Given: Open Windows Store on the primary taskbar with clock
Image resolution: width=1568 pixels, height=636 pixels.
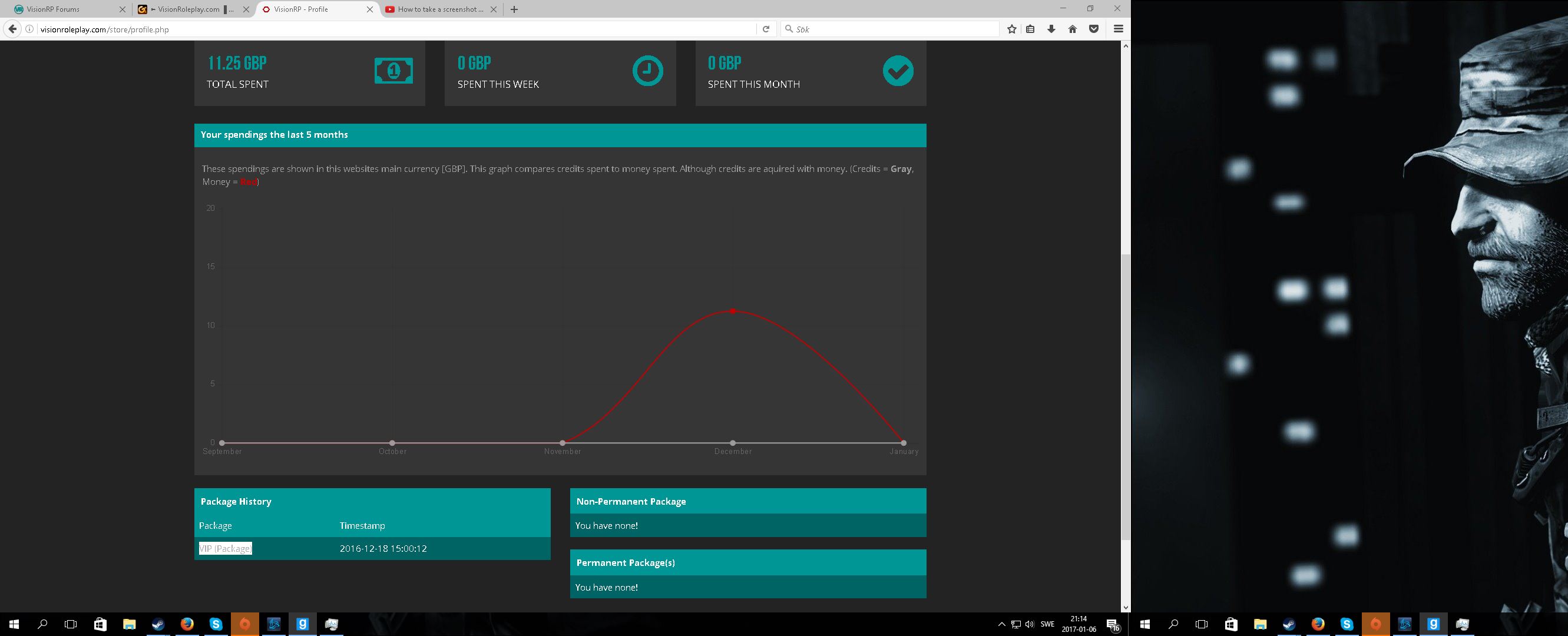Looking at the screenshot, I should click(x=100, y=624).
